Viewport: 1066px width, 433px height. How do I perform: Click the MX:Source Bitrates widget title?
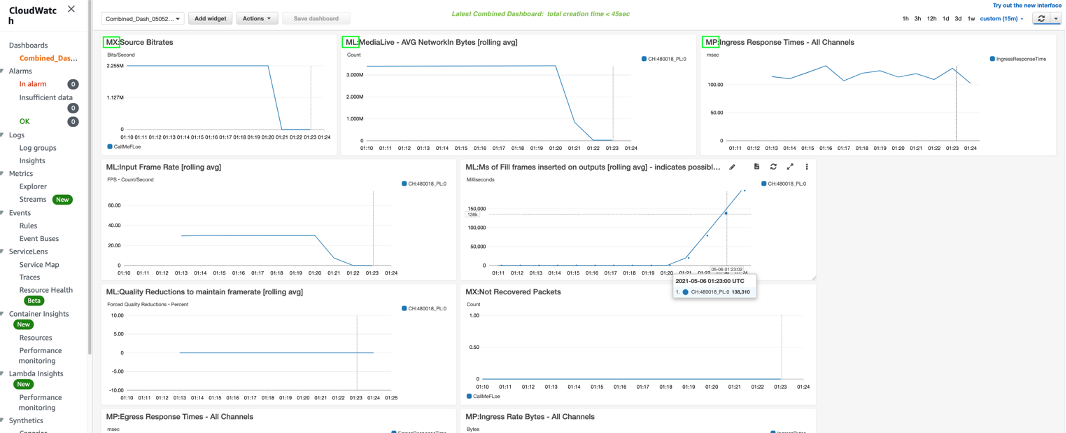click(139, 42)
